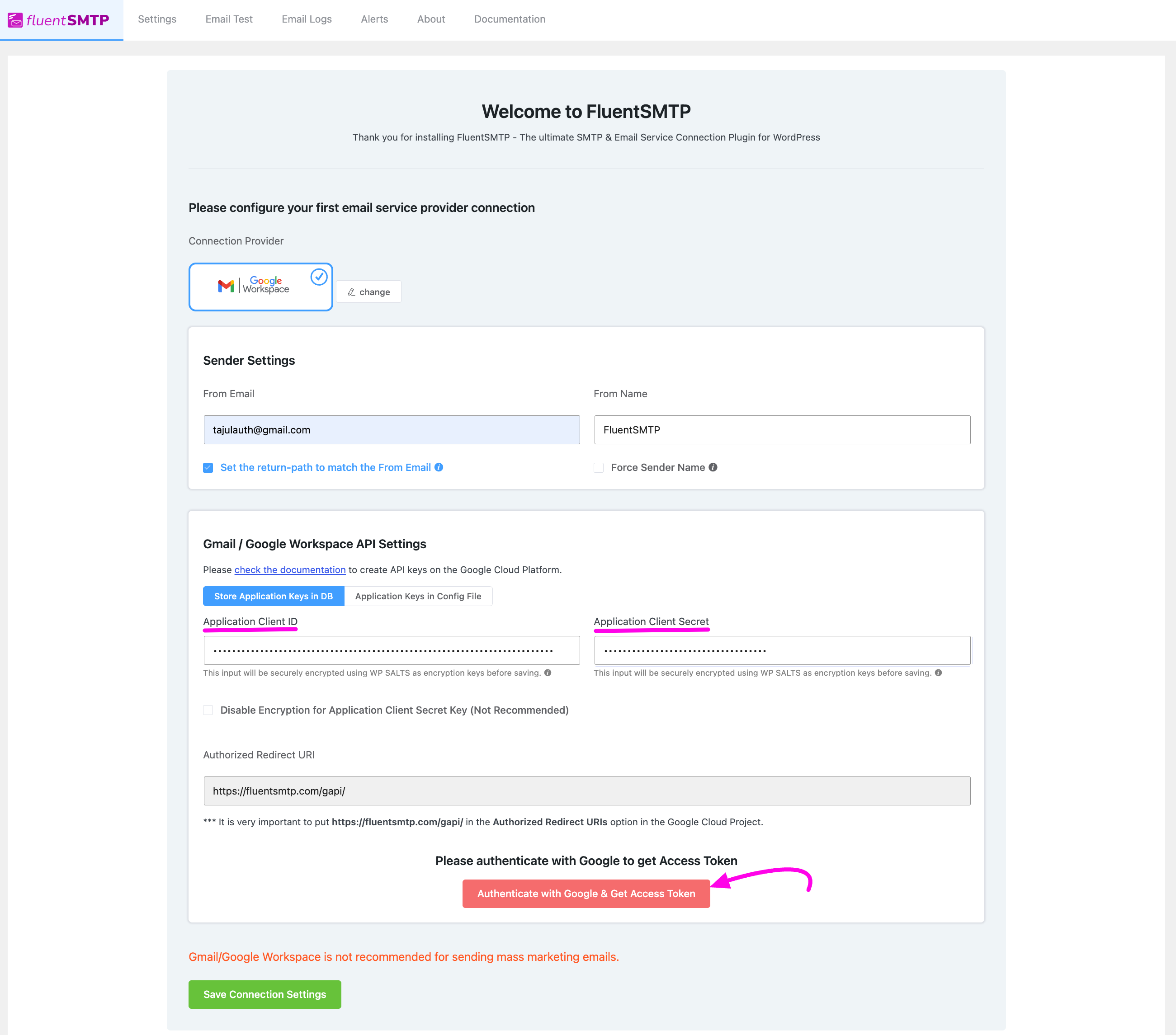Open the About tab
The width and height of the screenshot is (1176, 1035).
[x=431, y=19]
